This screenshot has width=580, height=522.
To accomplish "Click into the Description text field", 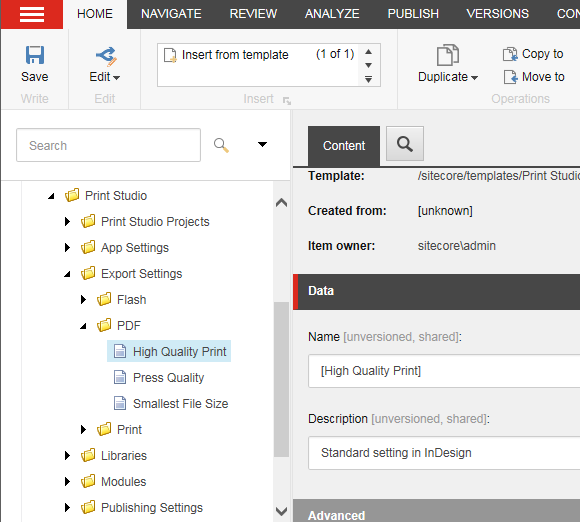I will click(x=444, y=453).
